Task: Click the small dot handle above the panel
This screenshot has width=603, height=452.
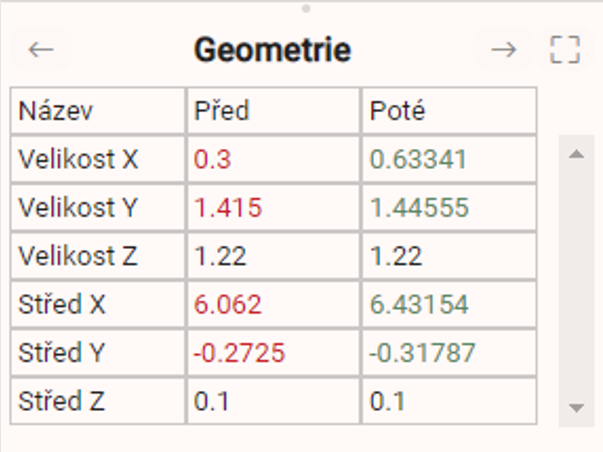Action: point(305,8)
